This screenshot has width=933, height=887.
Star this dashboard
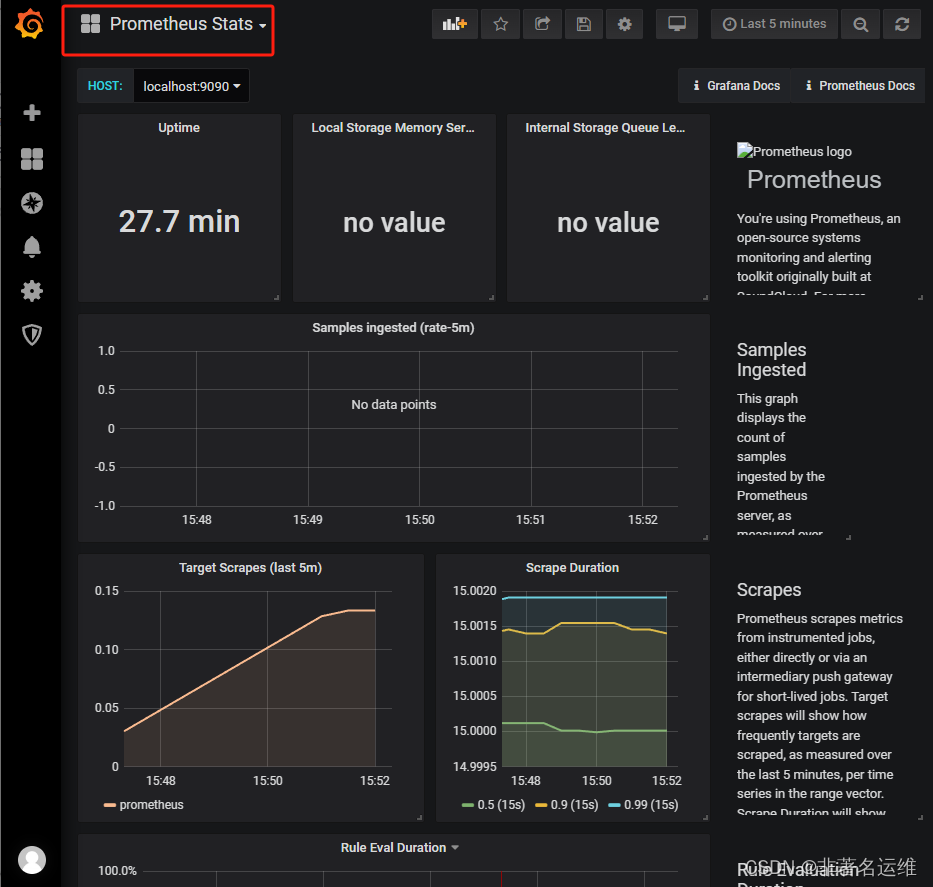point(500,24)
